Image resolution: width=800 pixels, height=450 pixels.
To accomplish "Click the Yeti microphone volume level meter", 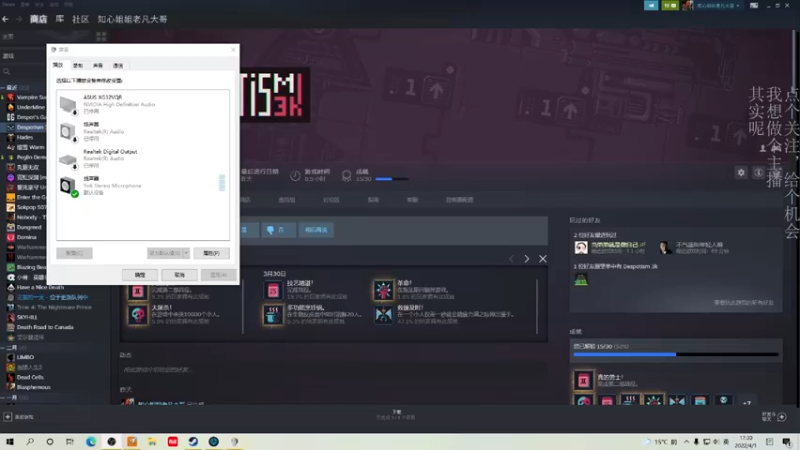I will click(x=222, y=183).
